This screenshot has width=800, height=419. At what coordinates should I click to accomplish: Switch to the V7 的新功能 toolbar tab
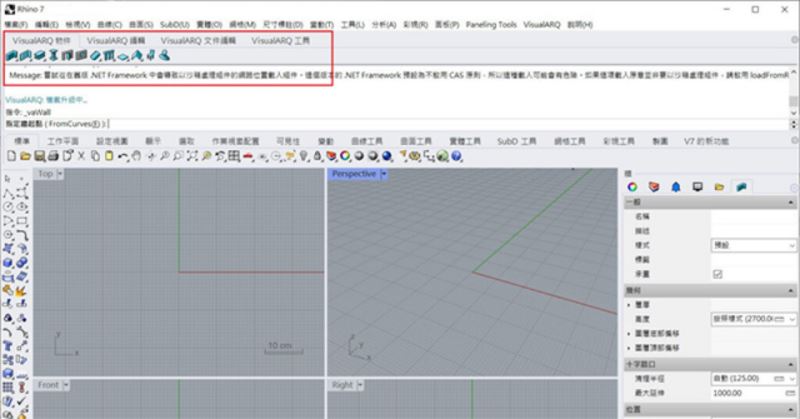(x=706, y=141)
